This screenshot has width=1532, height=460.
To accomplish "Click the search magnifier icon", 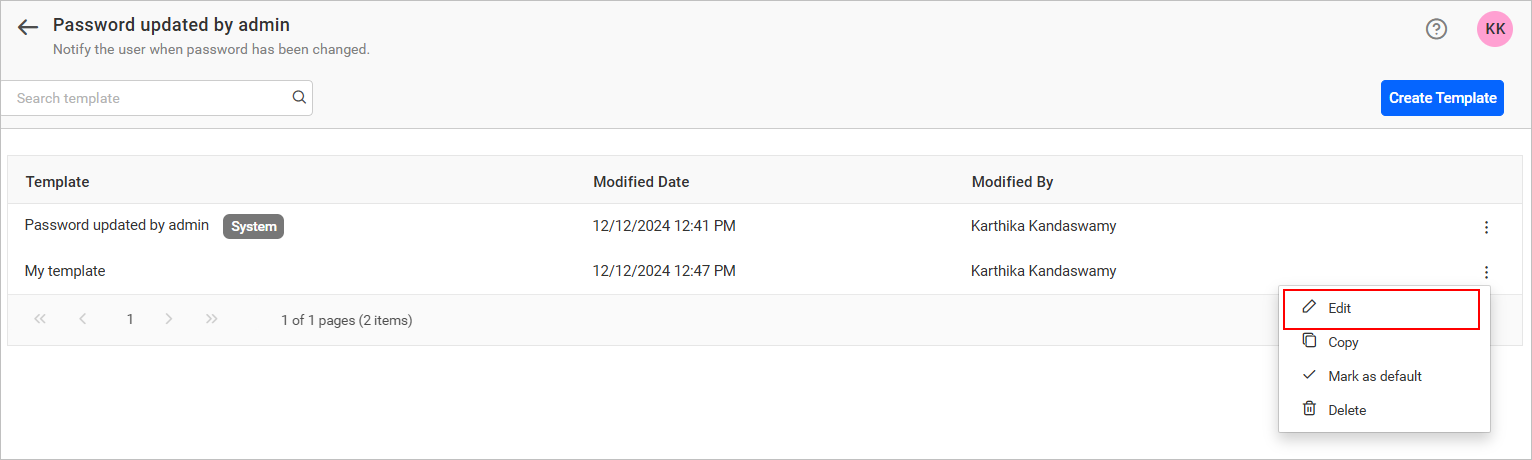I will pos(298,98).
